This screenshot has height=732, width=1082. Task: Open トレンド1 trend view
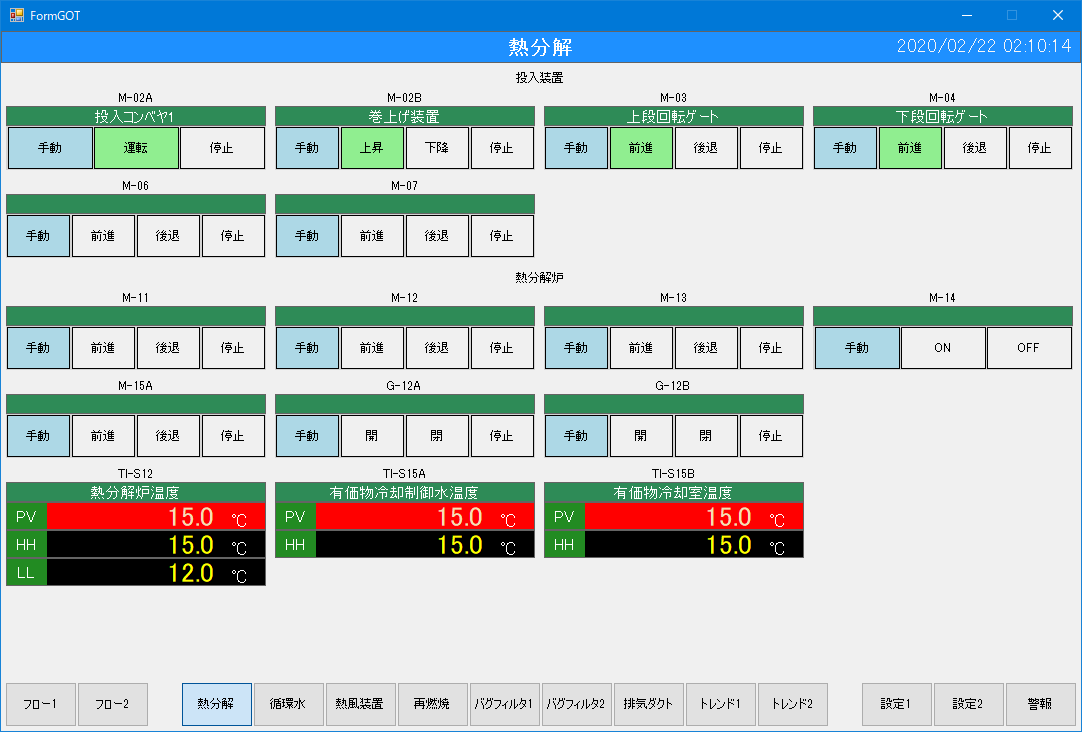[720, 704]
